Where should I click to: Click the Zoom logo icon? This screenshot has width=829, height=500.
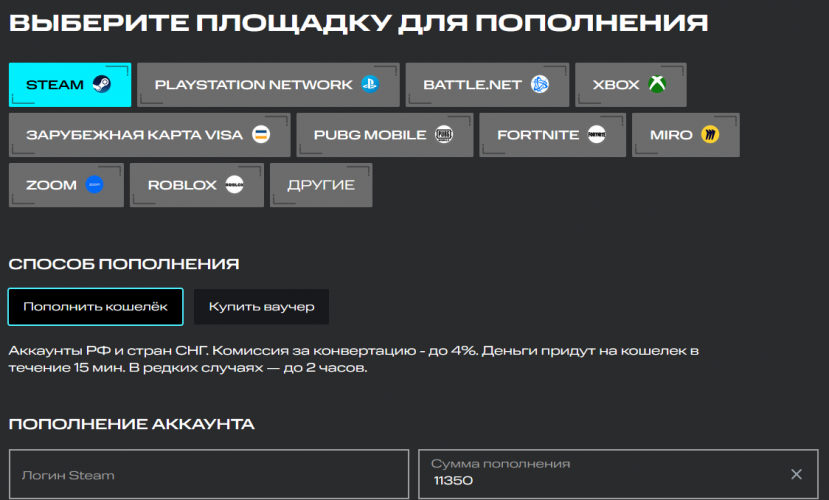point(94,185)
